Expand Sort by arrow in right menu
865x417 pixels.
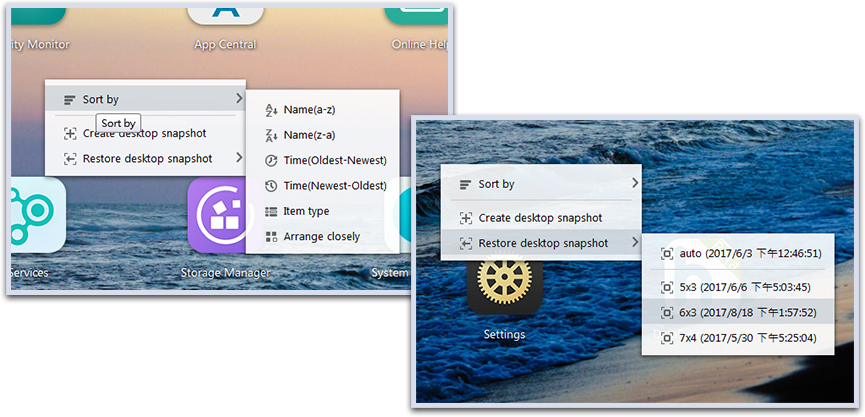635,183
